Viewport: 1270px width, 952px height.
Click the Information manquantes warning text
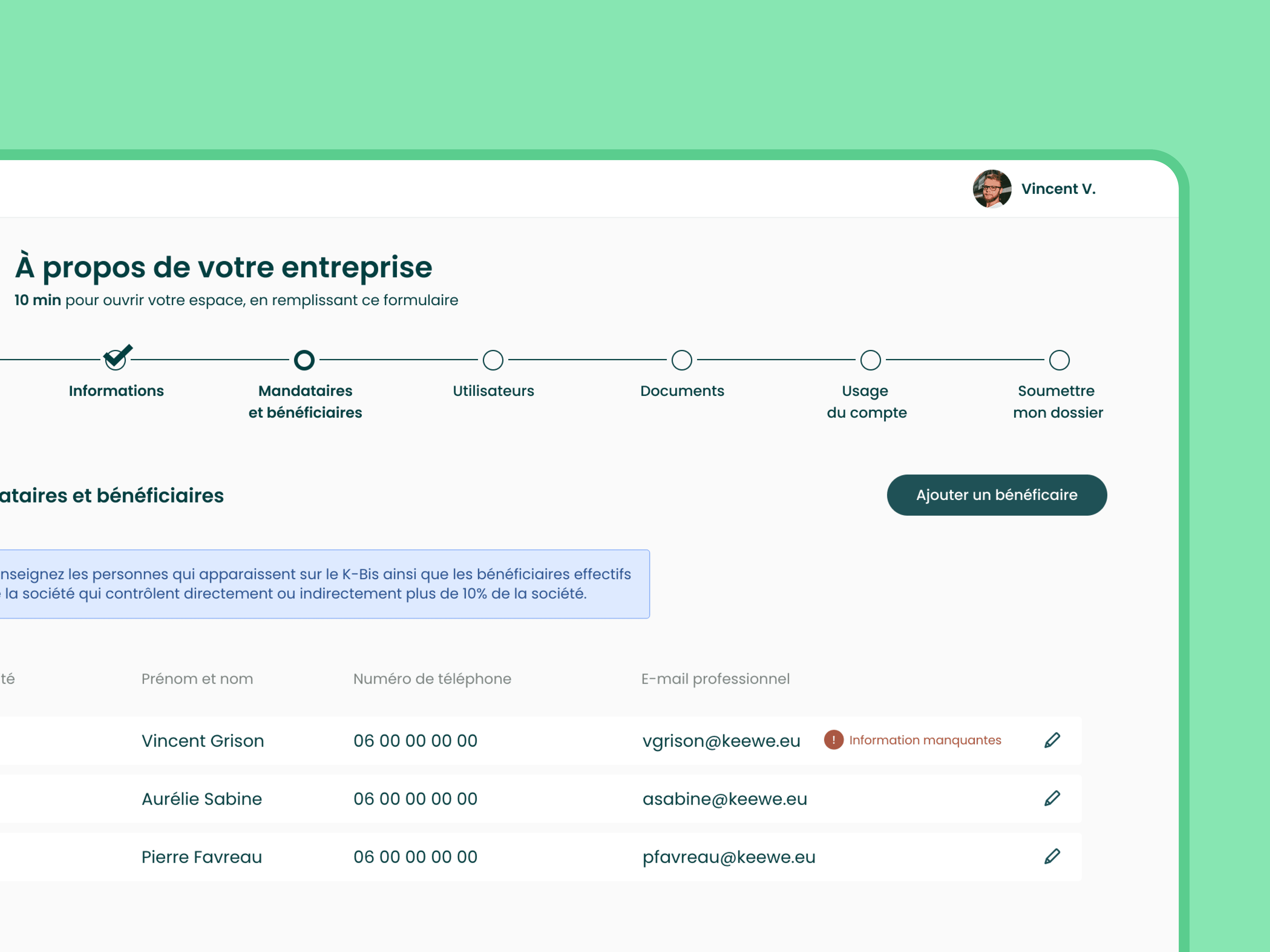point(925,740)
